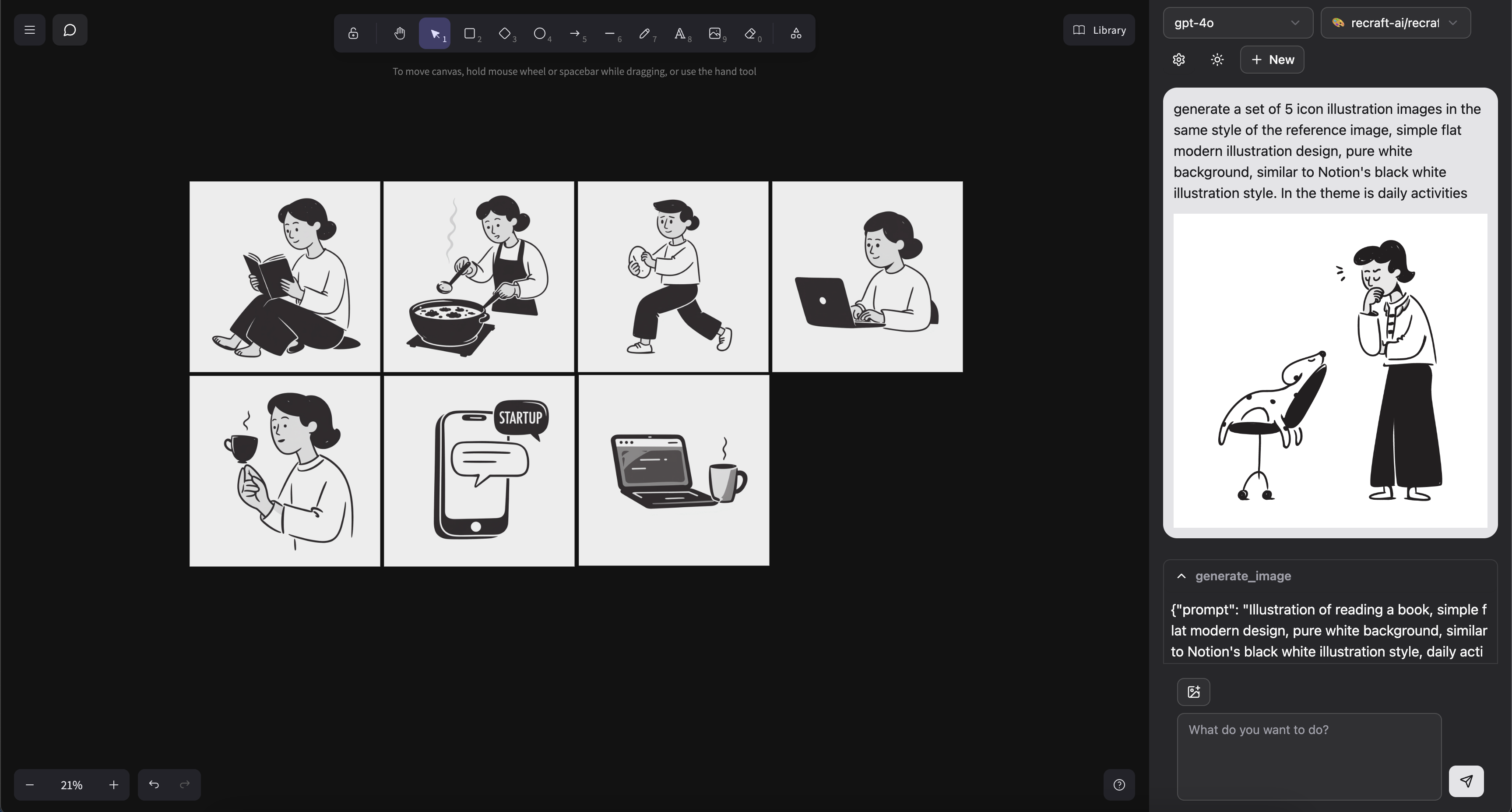
Task: Send the chat message
Action: (x=1466, y=781)
